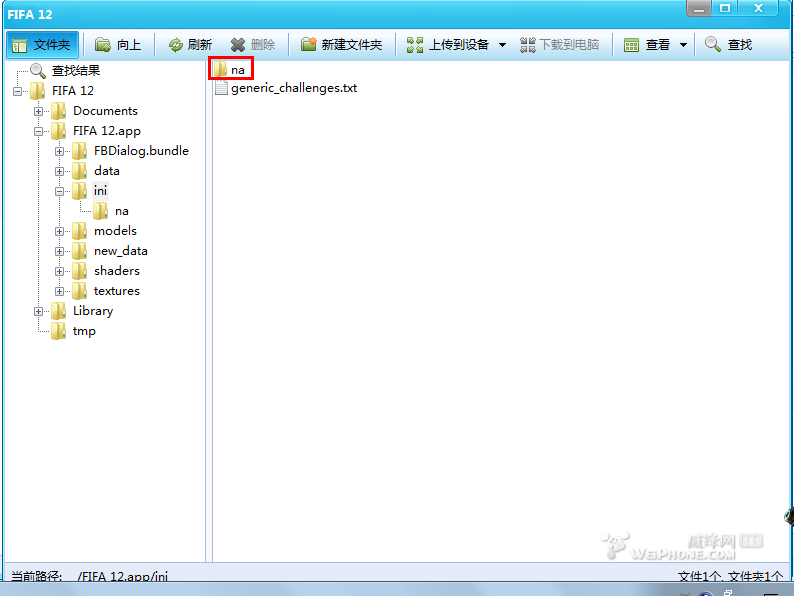Select the ini folder label in the tree
Image resolution: width=794 pixels, height=596 pixels.
tap(100, 191)
